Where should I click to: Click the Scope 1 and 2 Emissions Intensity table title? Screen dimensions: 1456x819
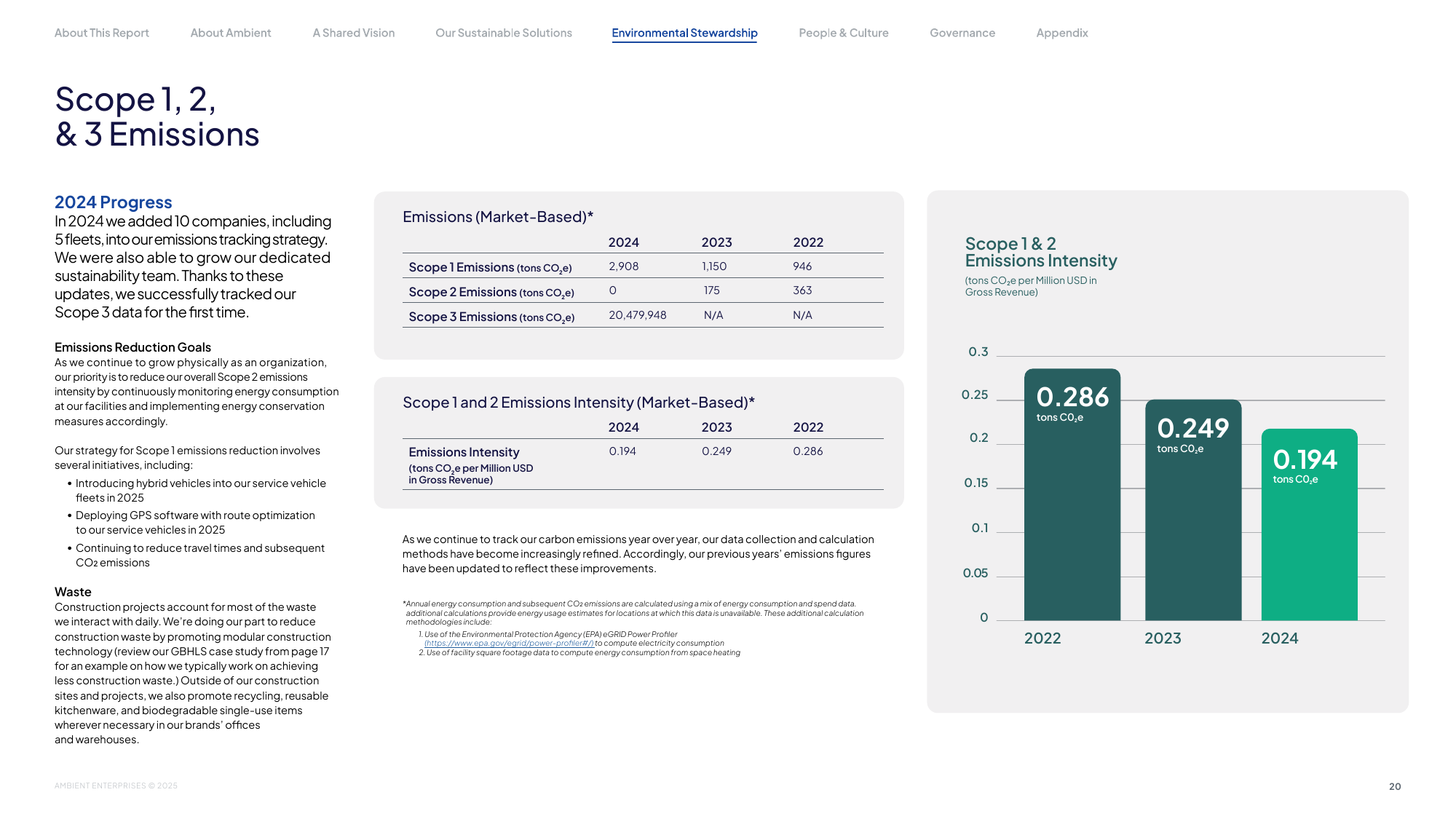click(x=579, y=403)
